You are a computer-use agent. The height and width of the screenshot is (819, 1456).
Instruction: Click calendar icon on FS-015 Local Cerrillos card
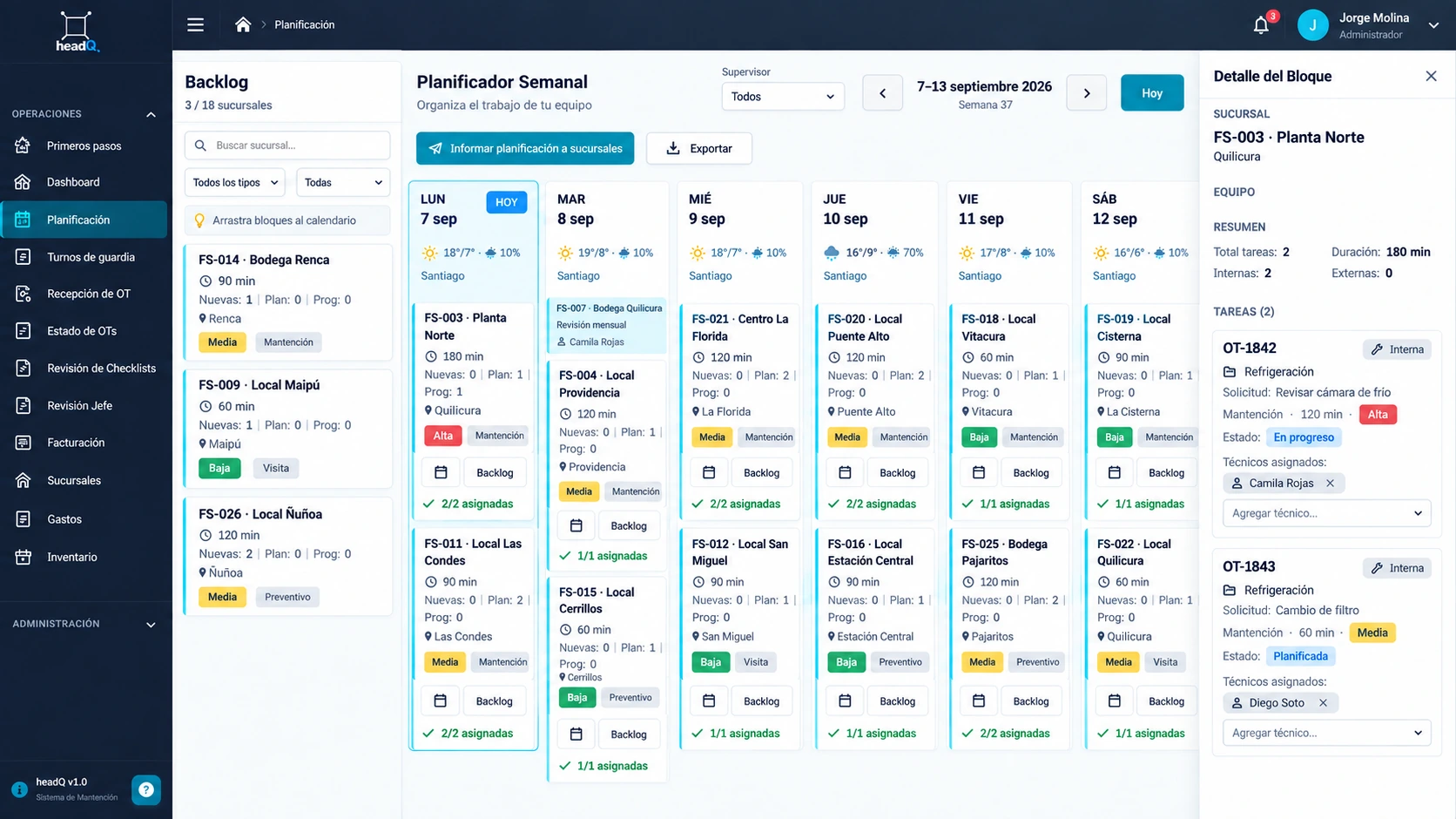click(576, 734)
